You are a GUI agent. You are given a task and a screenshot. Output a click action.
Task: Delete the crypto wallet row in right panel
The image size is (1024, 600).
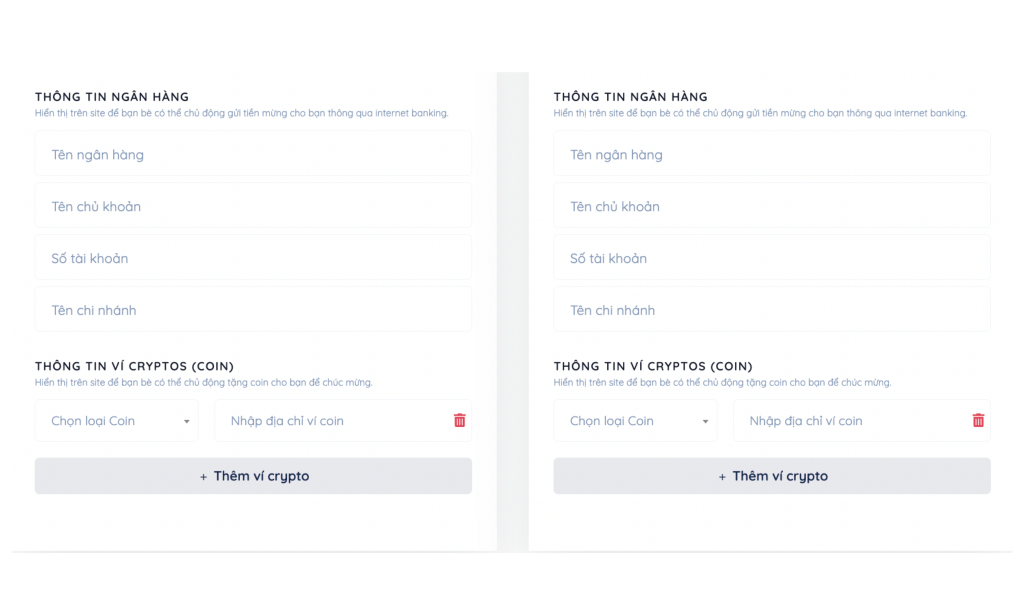click(x=978, y=421)
